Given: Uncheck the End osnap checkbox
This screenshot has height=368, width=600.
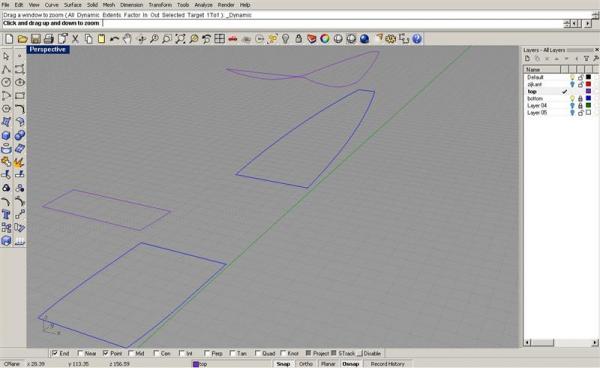Looking at the screenshot, I should tap(55, 353).
